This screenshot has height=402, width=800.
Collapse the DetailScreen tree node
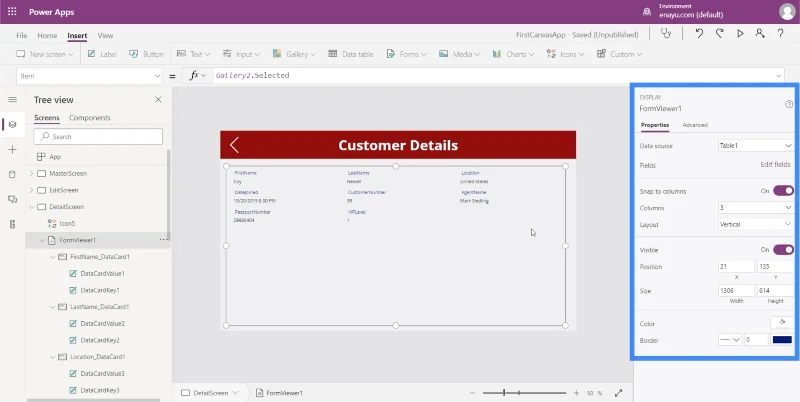point(32,207)
